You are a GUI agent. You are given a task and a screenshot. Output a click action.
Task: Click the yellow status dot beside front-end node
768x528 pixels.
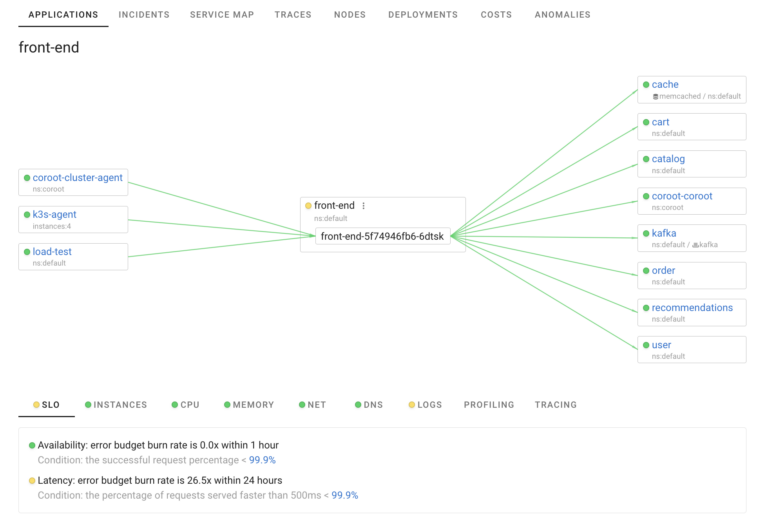(309, 206)
